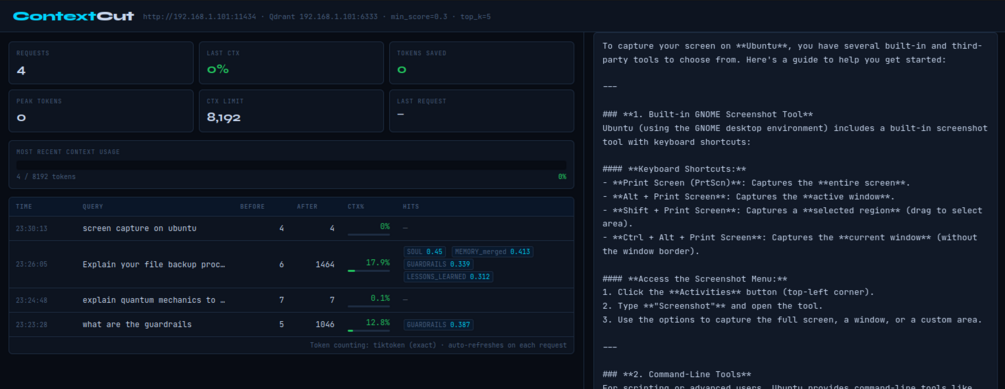Screen dimensions: 1005x389
Task: Click the BEFORE column header
Action: click(252, 207)
